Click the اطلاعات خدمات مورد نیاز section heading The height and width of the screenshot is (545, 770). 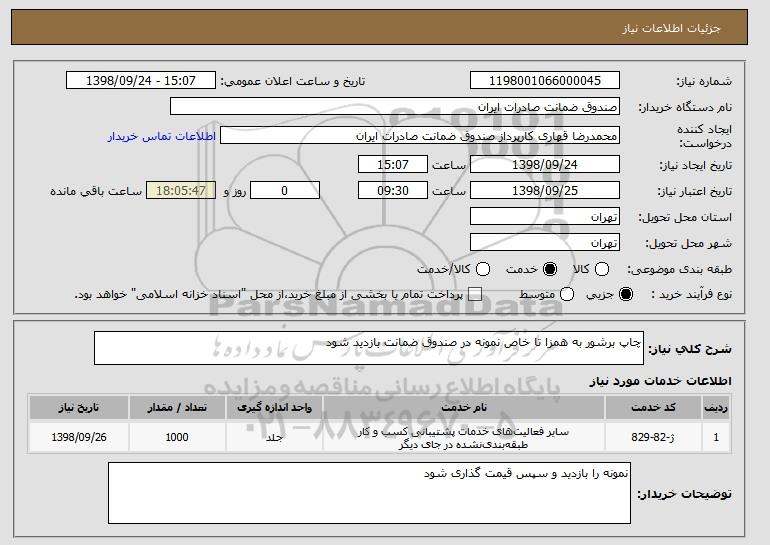[x=660, y=381]
